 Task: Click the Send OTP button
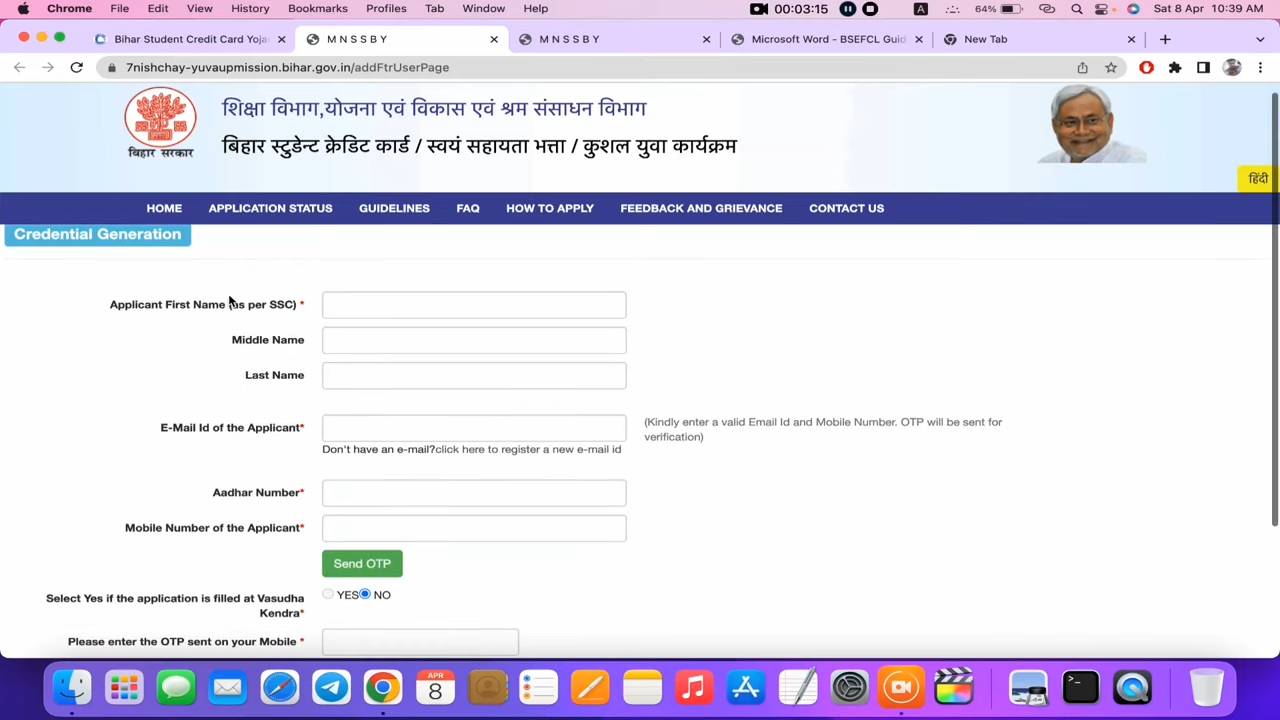coord(362,563)
